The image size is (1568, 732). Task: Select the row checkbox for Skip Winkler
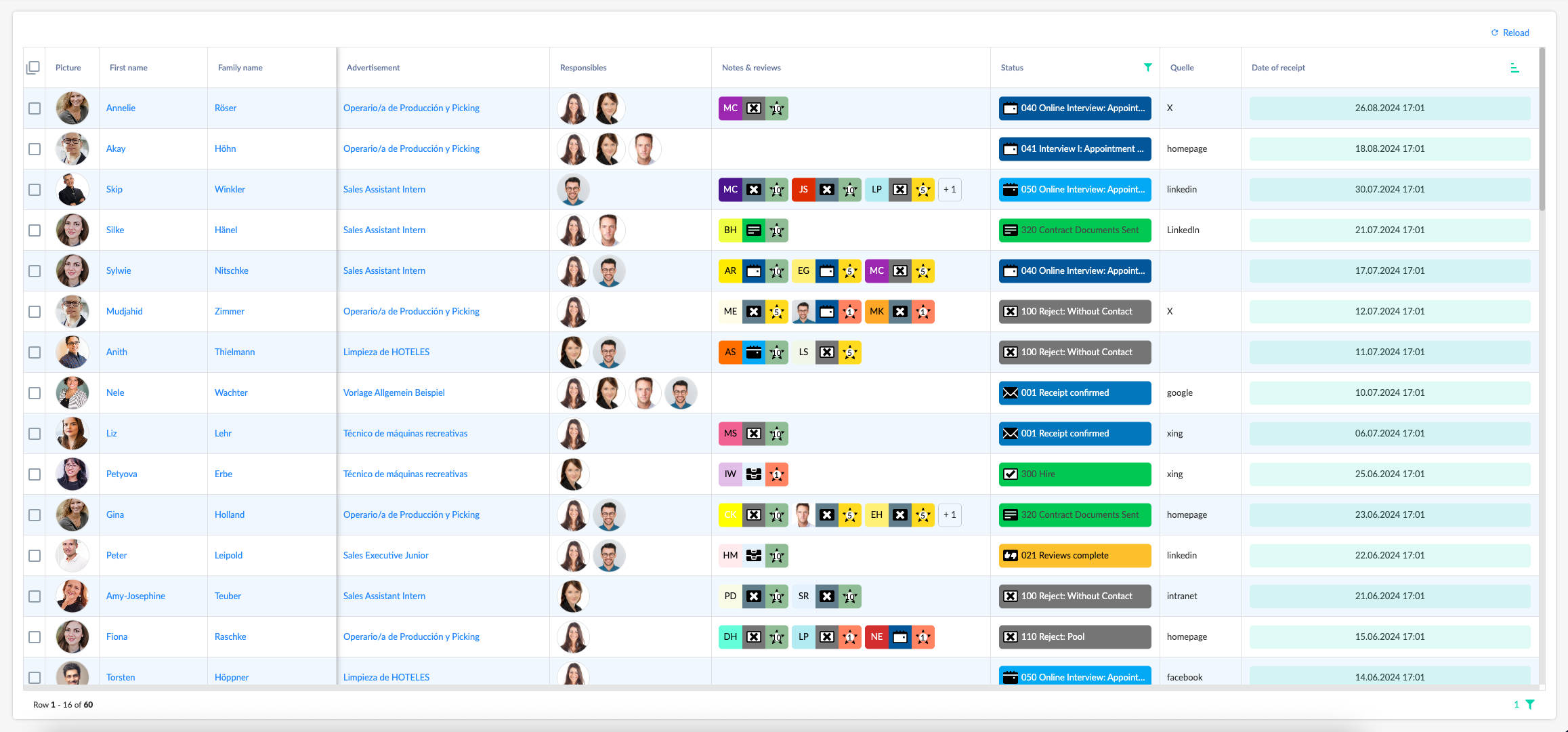[35, 190]
